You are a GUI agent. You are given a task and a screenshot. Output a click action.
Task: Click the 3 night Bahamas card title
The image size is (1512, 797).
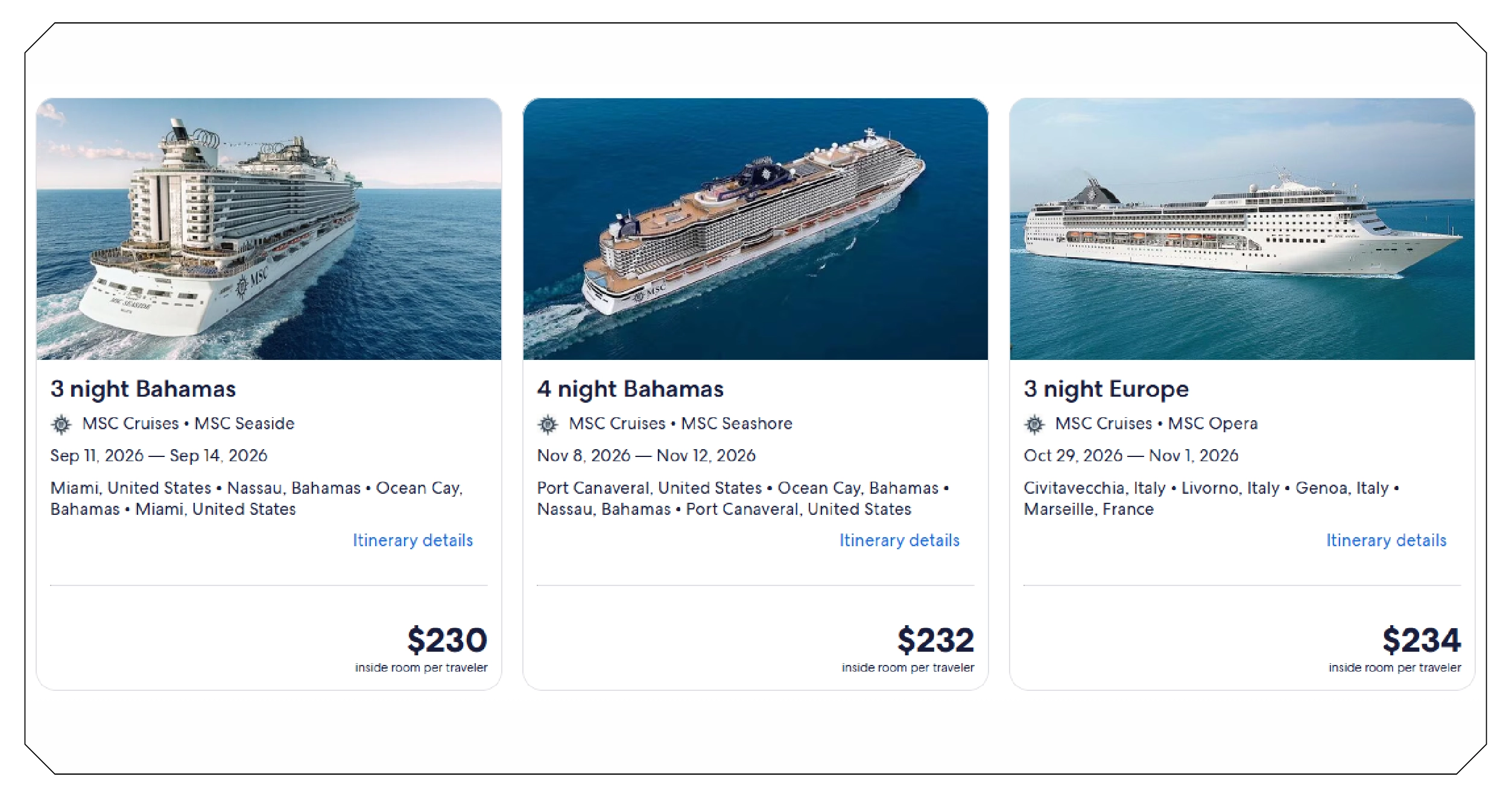click(x=144, y=389)
